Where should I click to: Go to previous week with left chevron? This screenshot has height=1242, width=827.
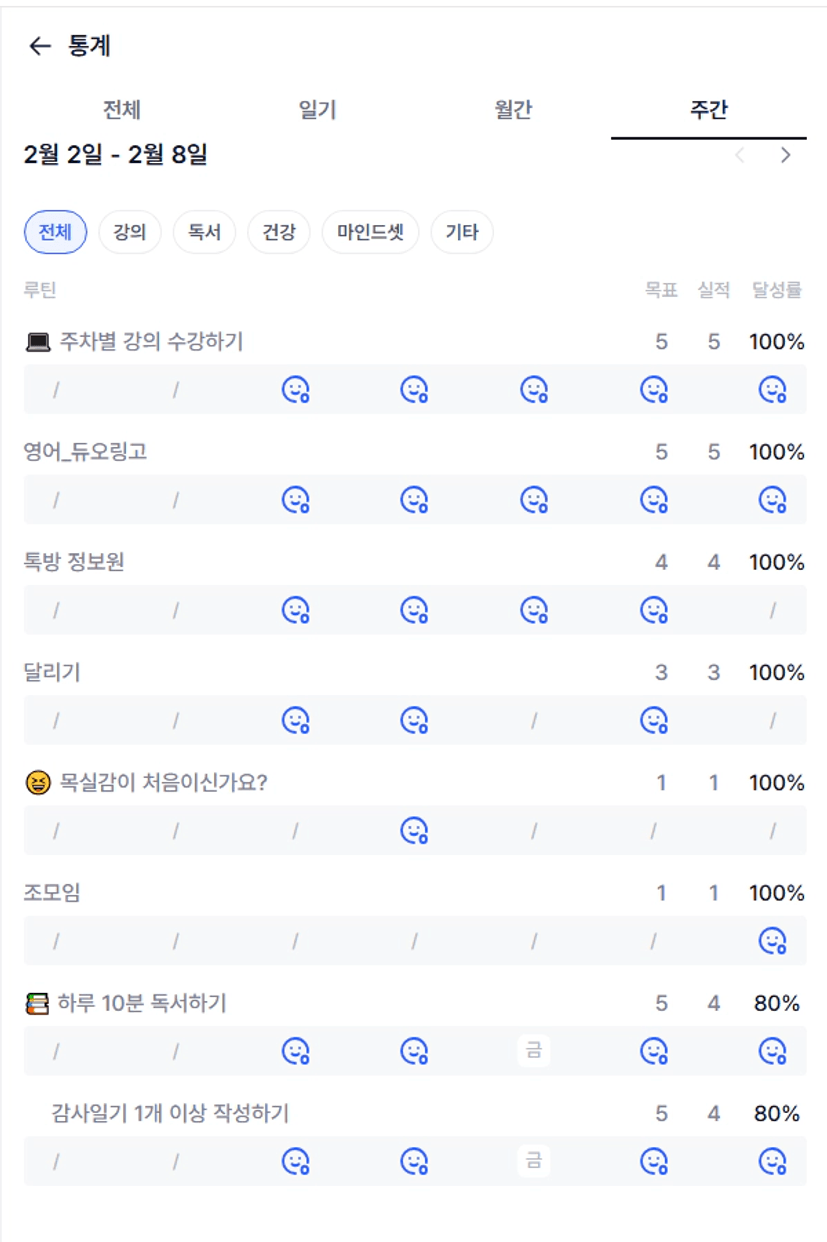point(740,155)
